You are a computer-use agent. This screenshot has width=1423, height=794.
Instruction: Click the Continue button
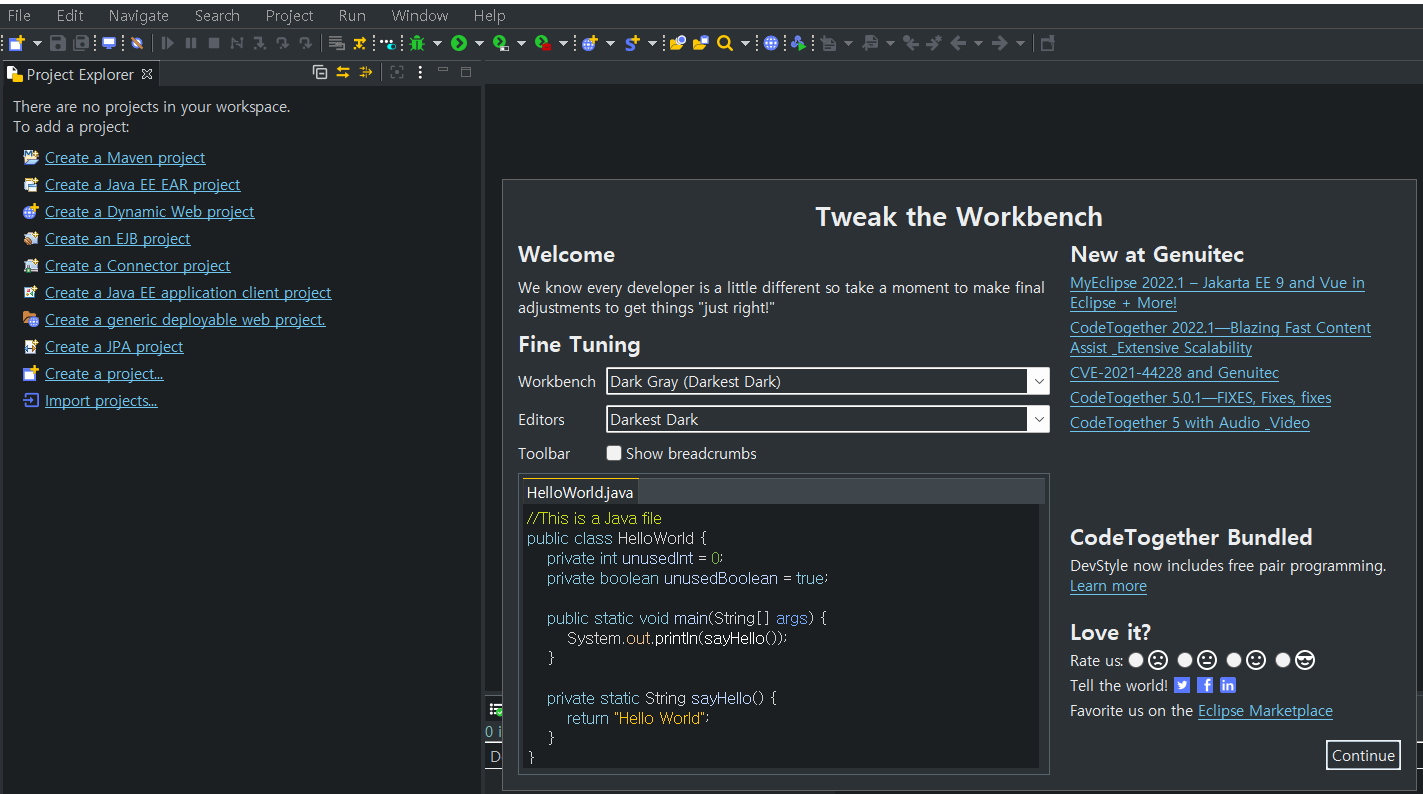(x=1363, y=755)
